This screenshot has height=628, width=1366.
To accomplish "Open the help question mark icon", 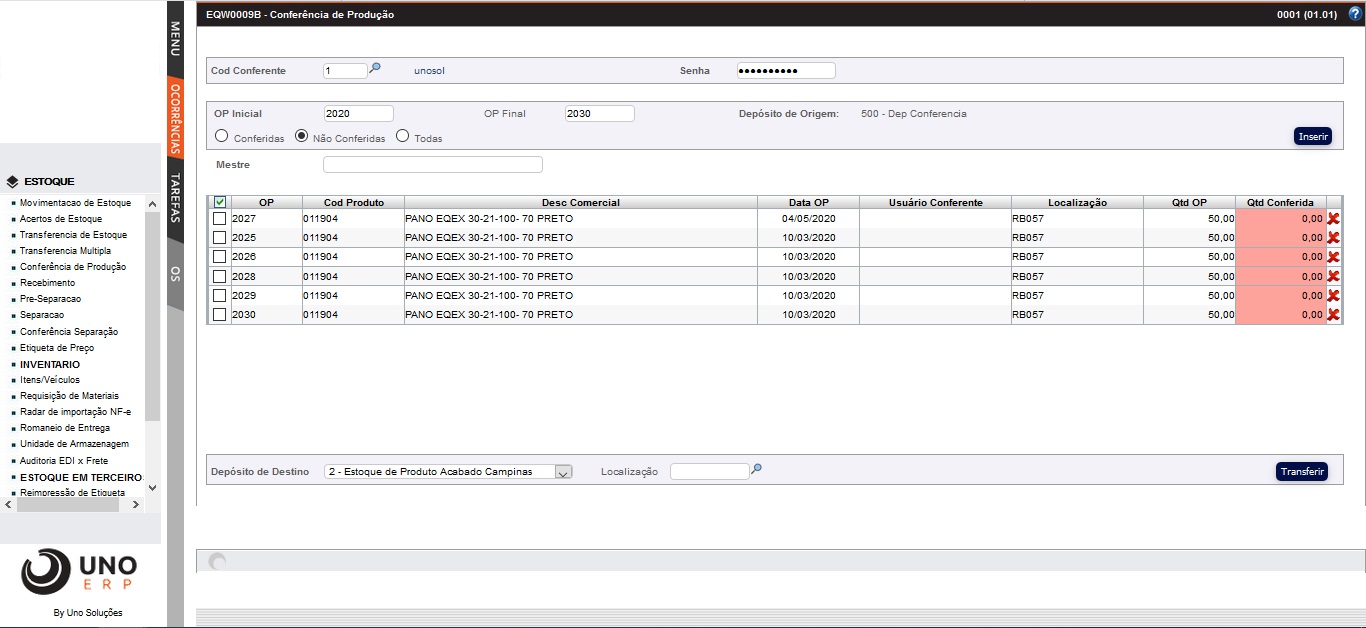I will coord(1355,13).
